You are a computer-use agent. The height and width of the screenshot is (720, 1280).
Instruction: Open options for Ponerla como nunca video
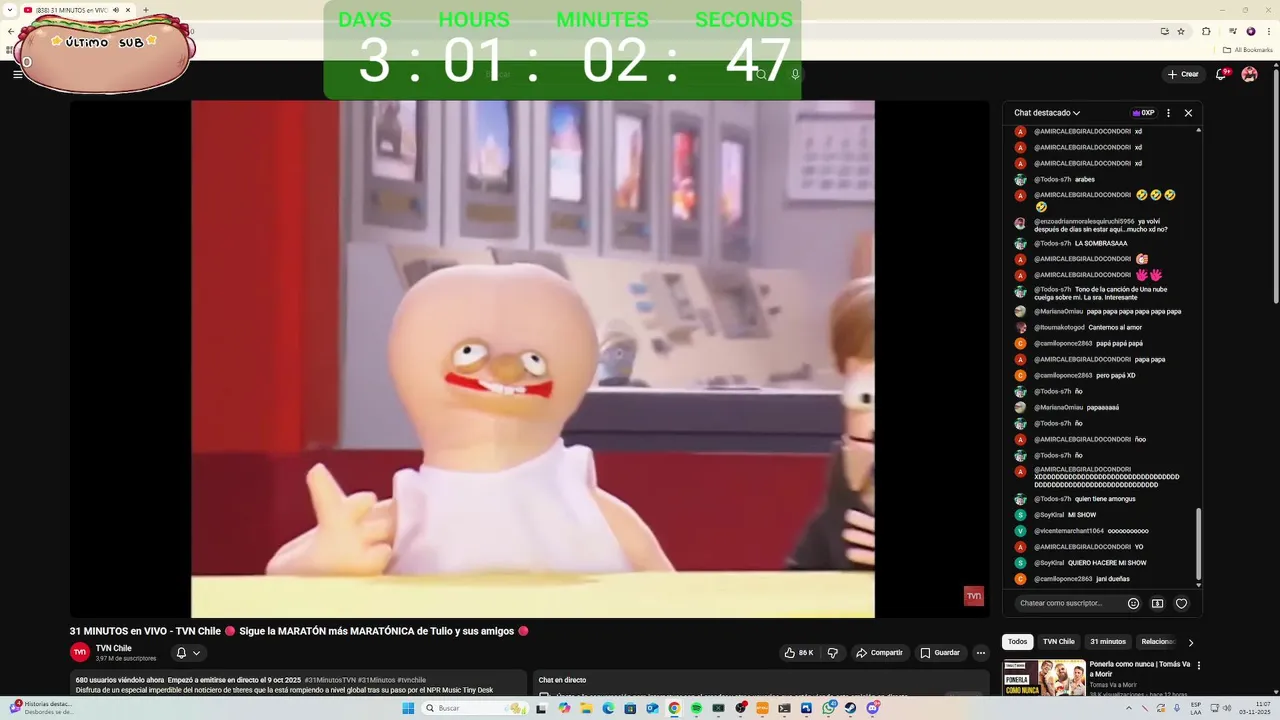[x=1199, y=665]
